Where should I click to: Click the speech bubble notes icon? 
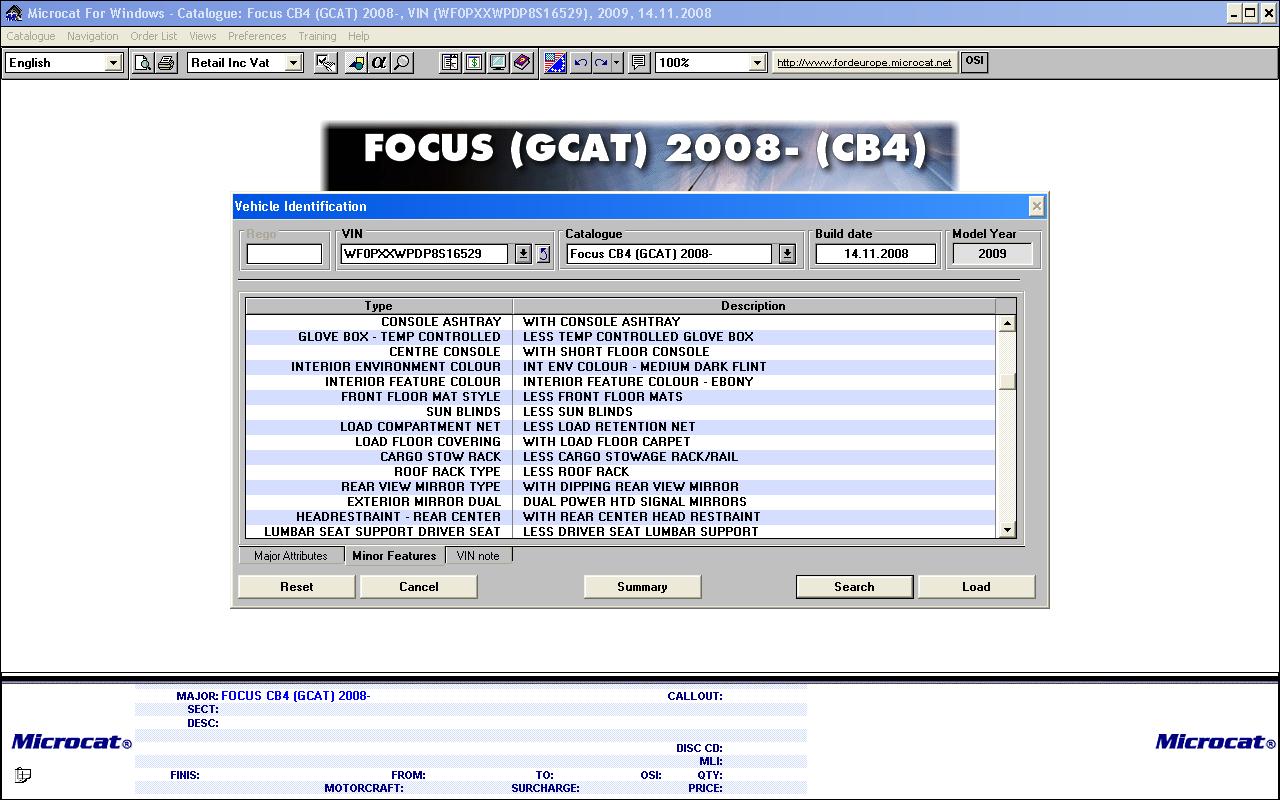639,63
